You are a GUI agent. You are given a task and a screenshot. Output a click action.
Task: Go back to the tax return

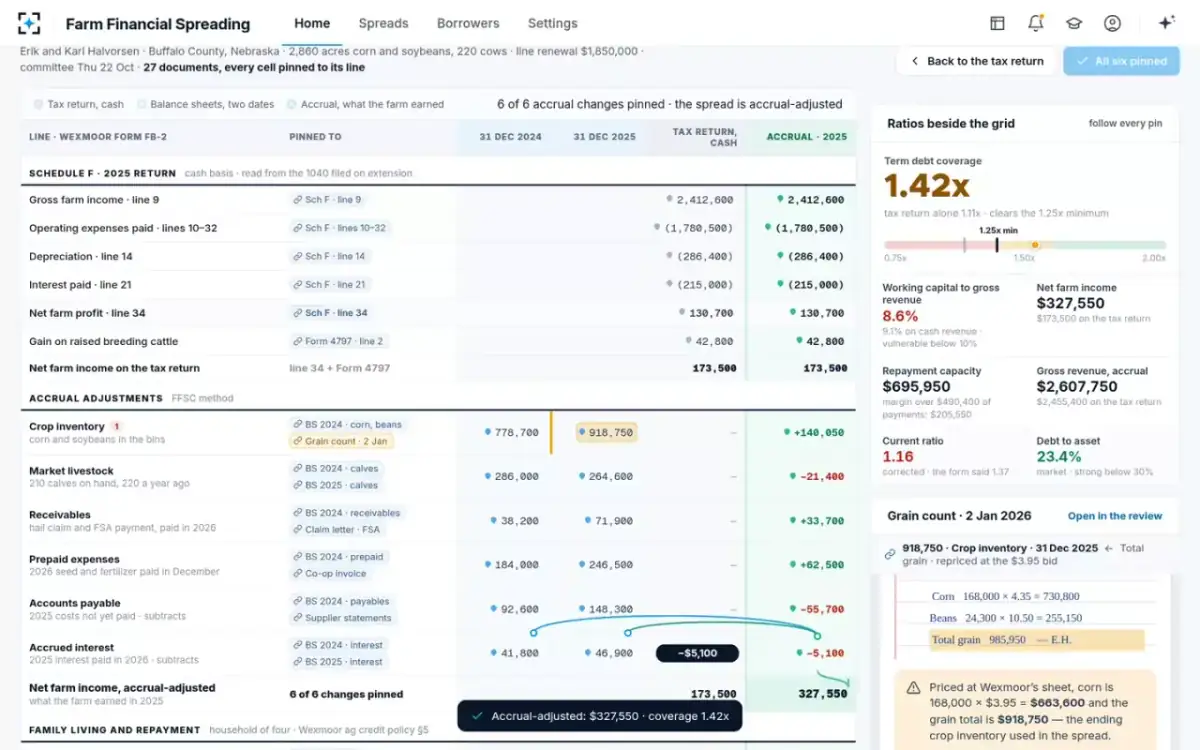click(976, 61)
